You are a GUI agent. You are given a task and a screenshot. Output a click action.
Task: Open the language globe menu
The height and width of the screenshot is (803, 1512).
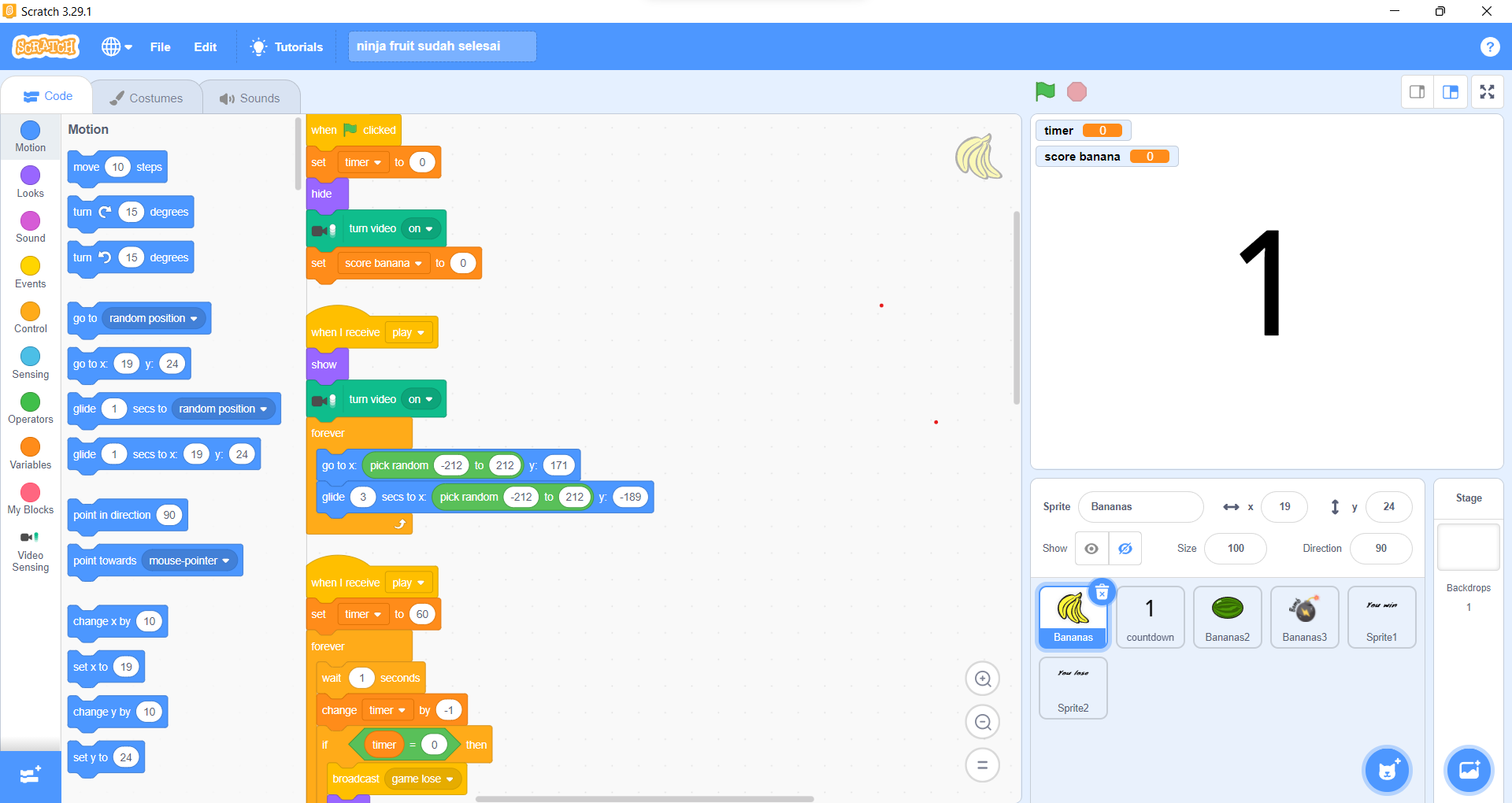pyautogui.click(x=116, y=46)
